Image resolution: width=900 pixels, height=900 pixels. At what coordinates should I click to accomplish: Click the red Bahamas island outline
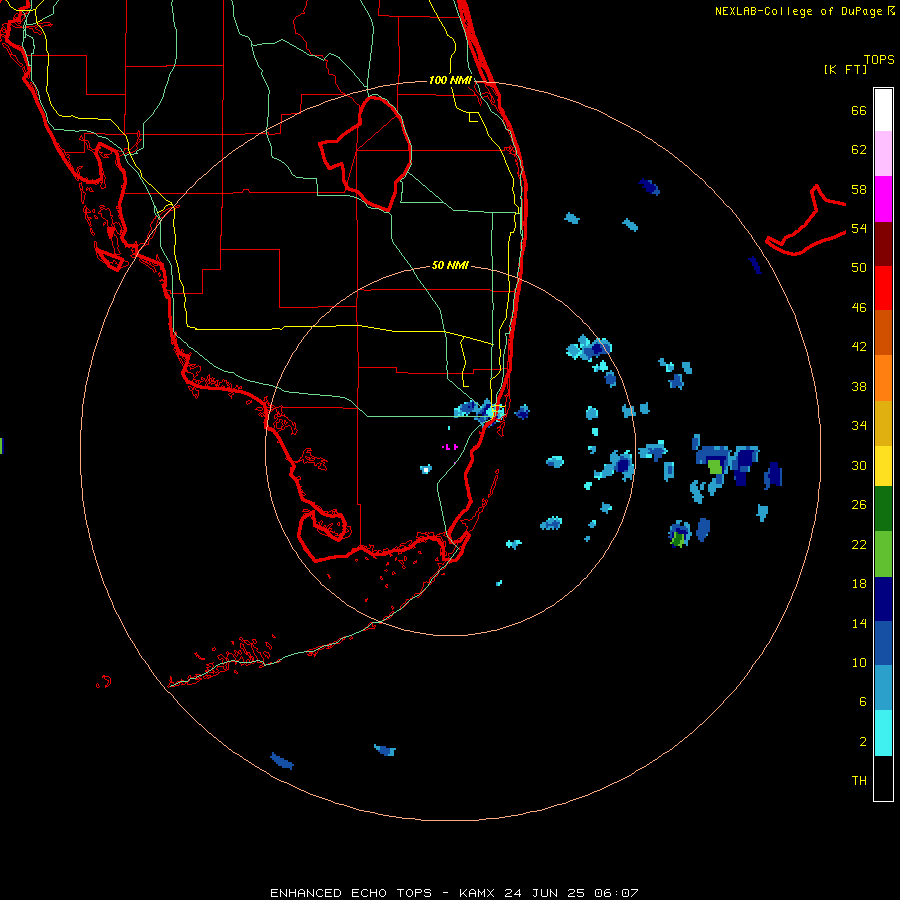coord(805,220)
